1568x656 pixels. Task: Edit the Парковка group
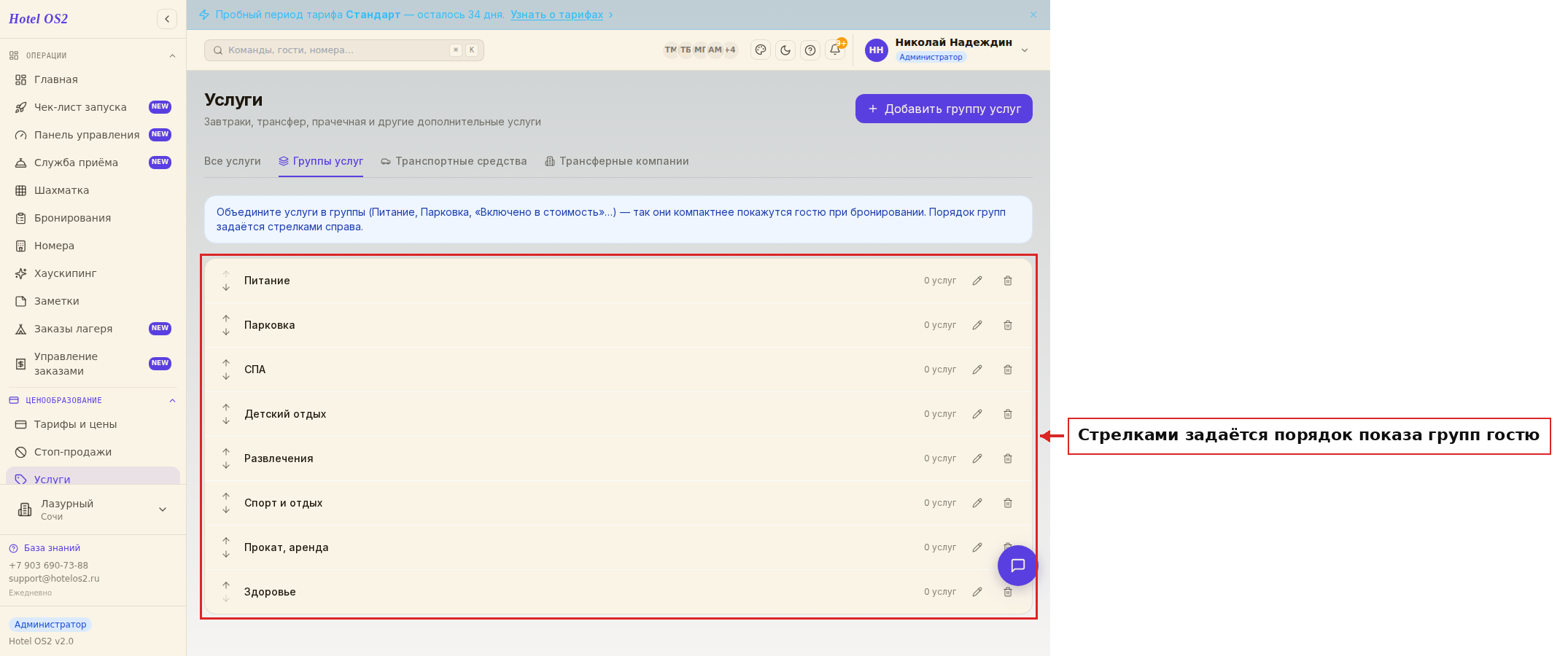977,325
